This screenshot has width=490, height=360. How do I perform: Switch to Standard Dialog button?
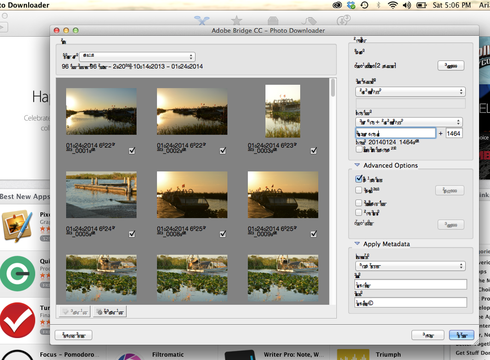[x=73, y=335]
